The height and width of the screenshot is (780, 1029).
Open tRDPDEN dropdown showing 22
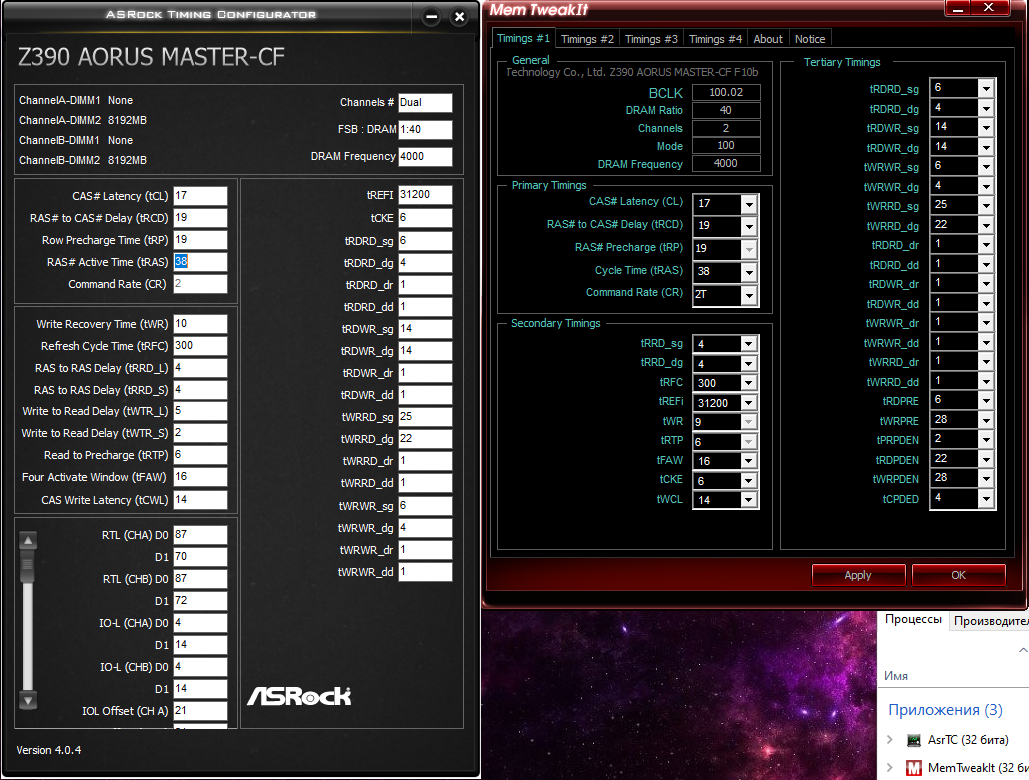(986, 459)
